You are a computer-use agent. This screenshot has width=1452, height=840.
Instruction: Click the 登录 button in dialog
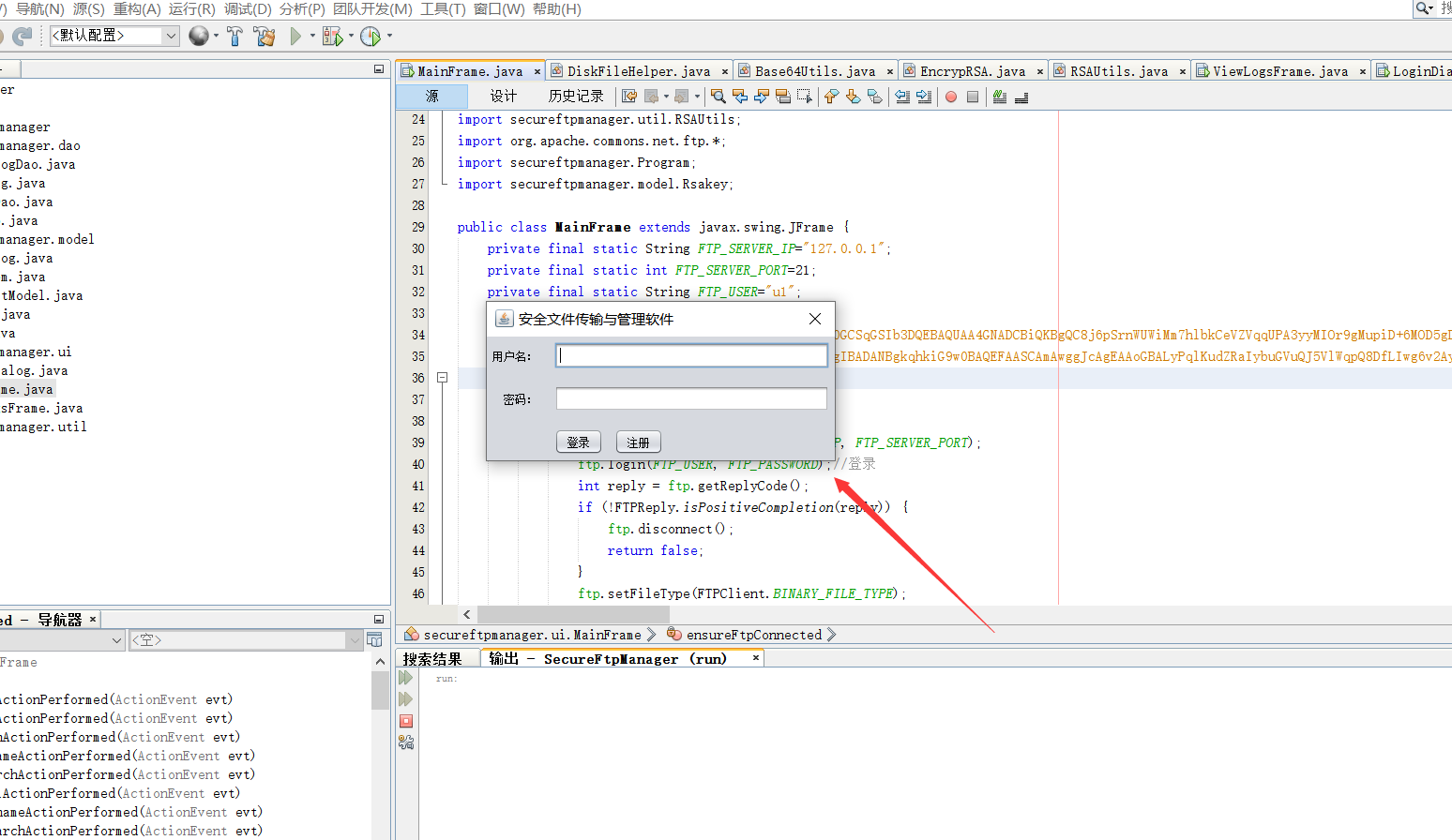click(x=579, y=442)
